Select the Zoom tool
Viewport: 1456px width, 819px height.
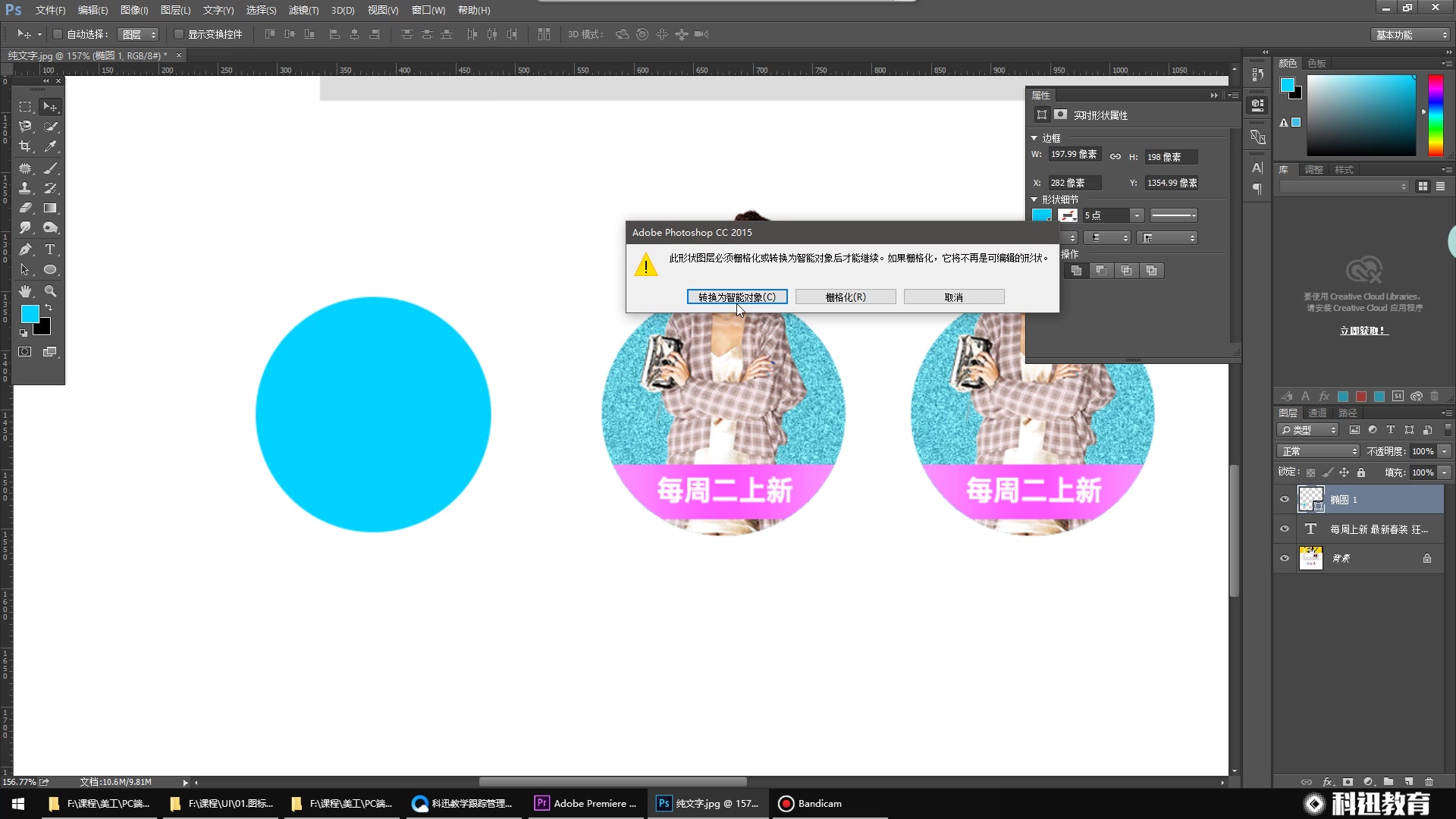coord(50,291)
